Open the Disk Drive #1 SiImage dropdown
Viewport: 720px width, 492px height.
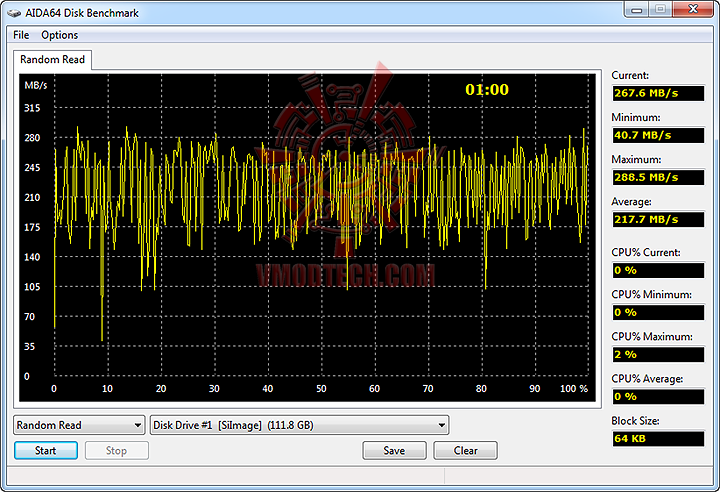299,425
